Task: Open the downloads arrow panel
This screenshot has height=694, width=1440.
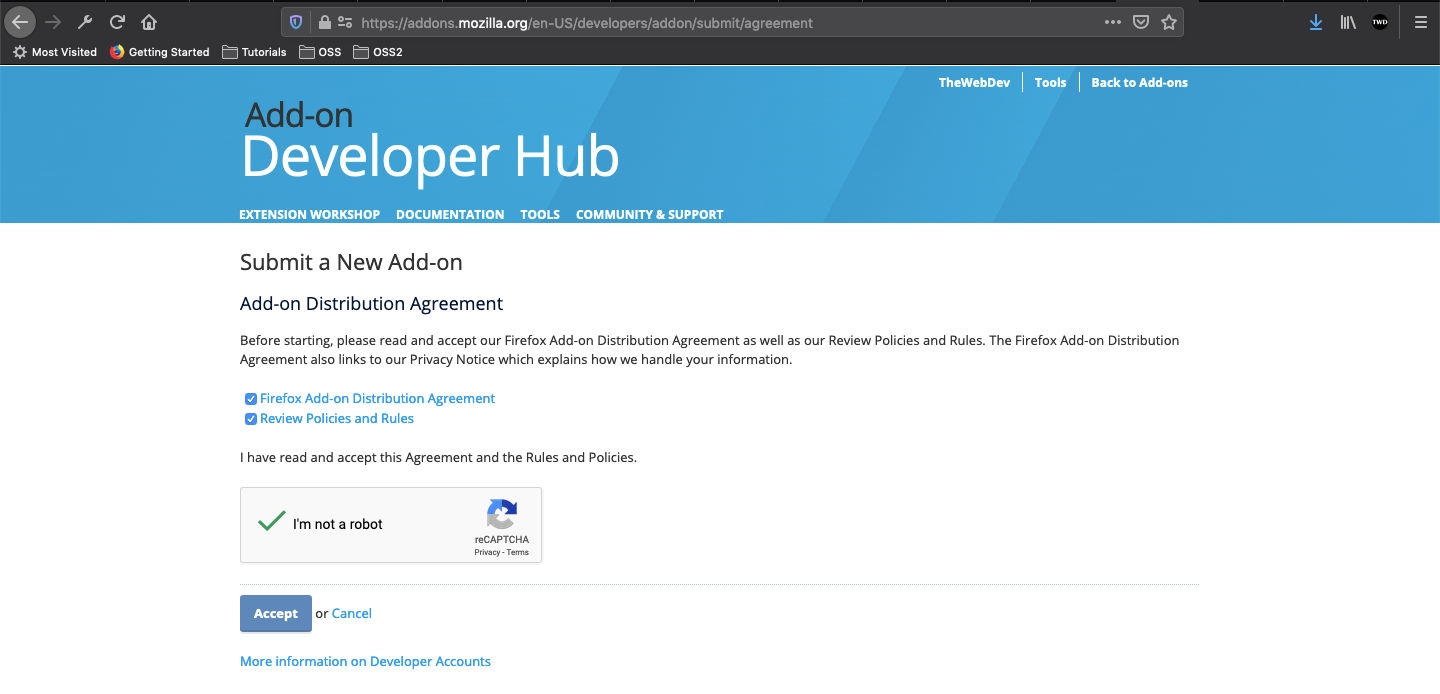Action: coord(1316,22)
